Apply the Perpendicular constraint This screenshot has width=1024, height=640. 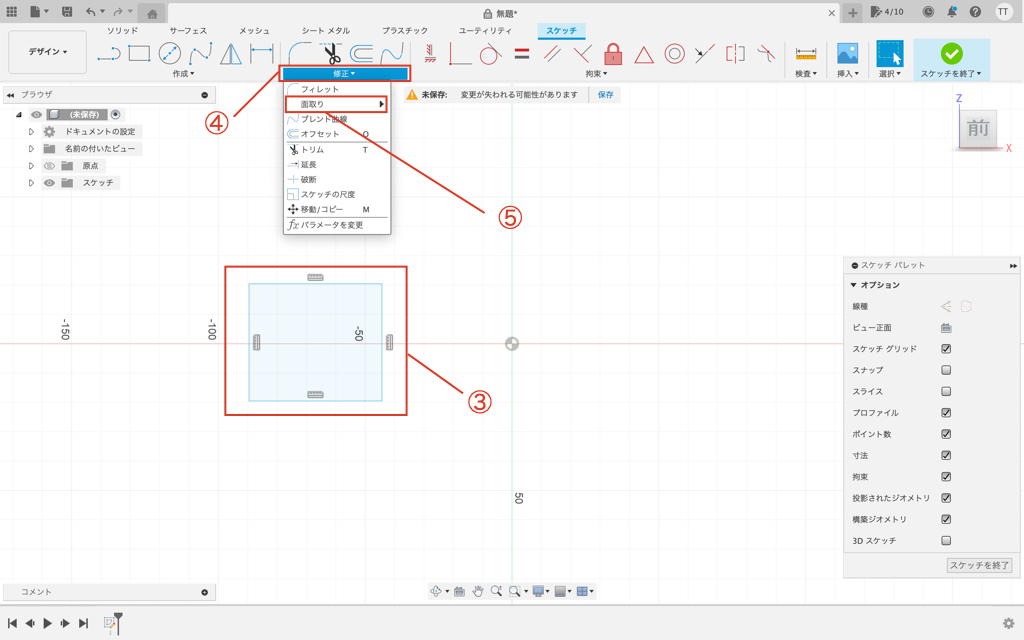[582, 54]
